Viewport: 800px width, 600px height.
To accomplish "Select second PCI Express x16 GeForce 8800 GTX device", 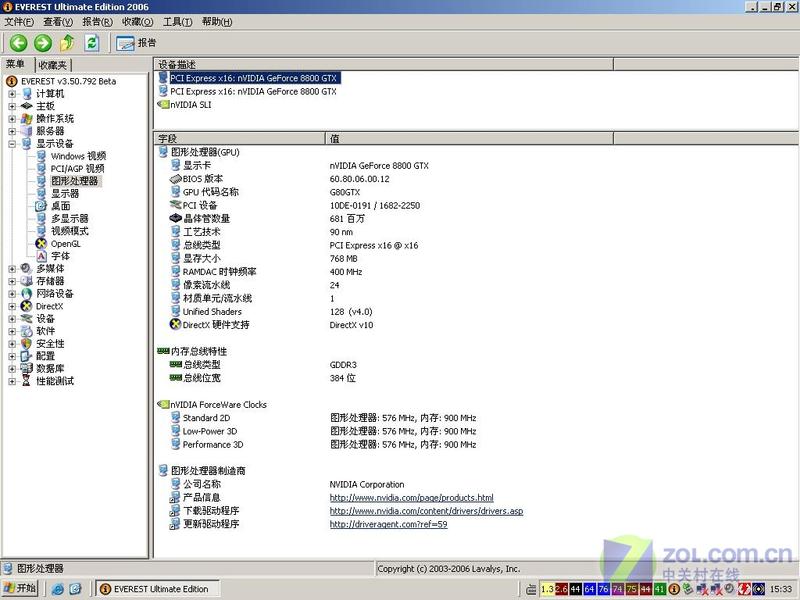I will pos(253,91).
